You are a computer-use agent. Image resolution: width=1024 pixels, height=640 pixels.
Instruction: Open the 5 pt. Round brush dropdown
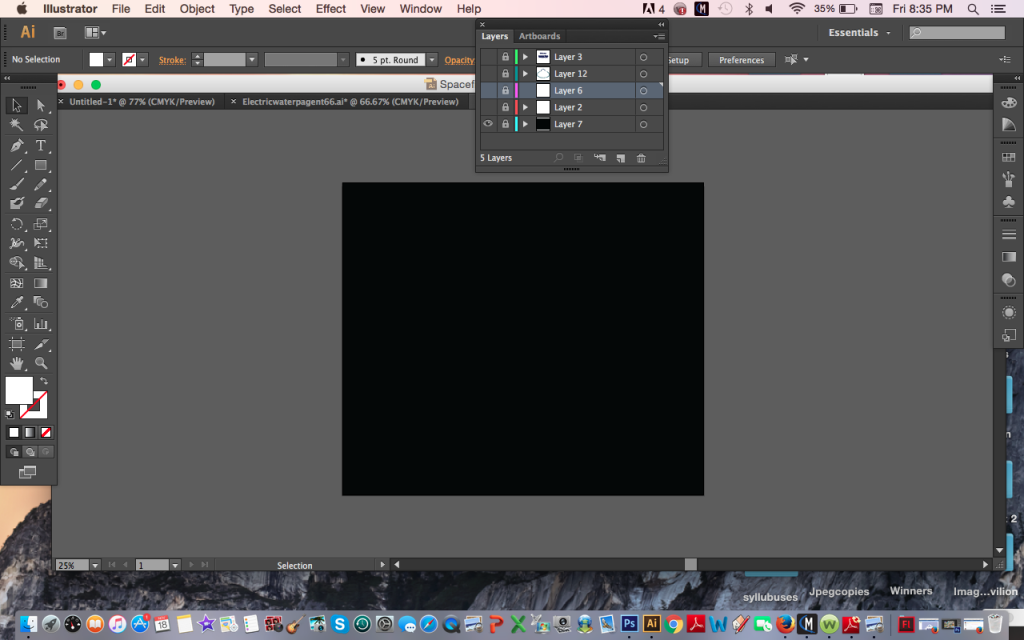pyautogui.click(x=433, y=60)
